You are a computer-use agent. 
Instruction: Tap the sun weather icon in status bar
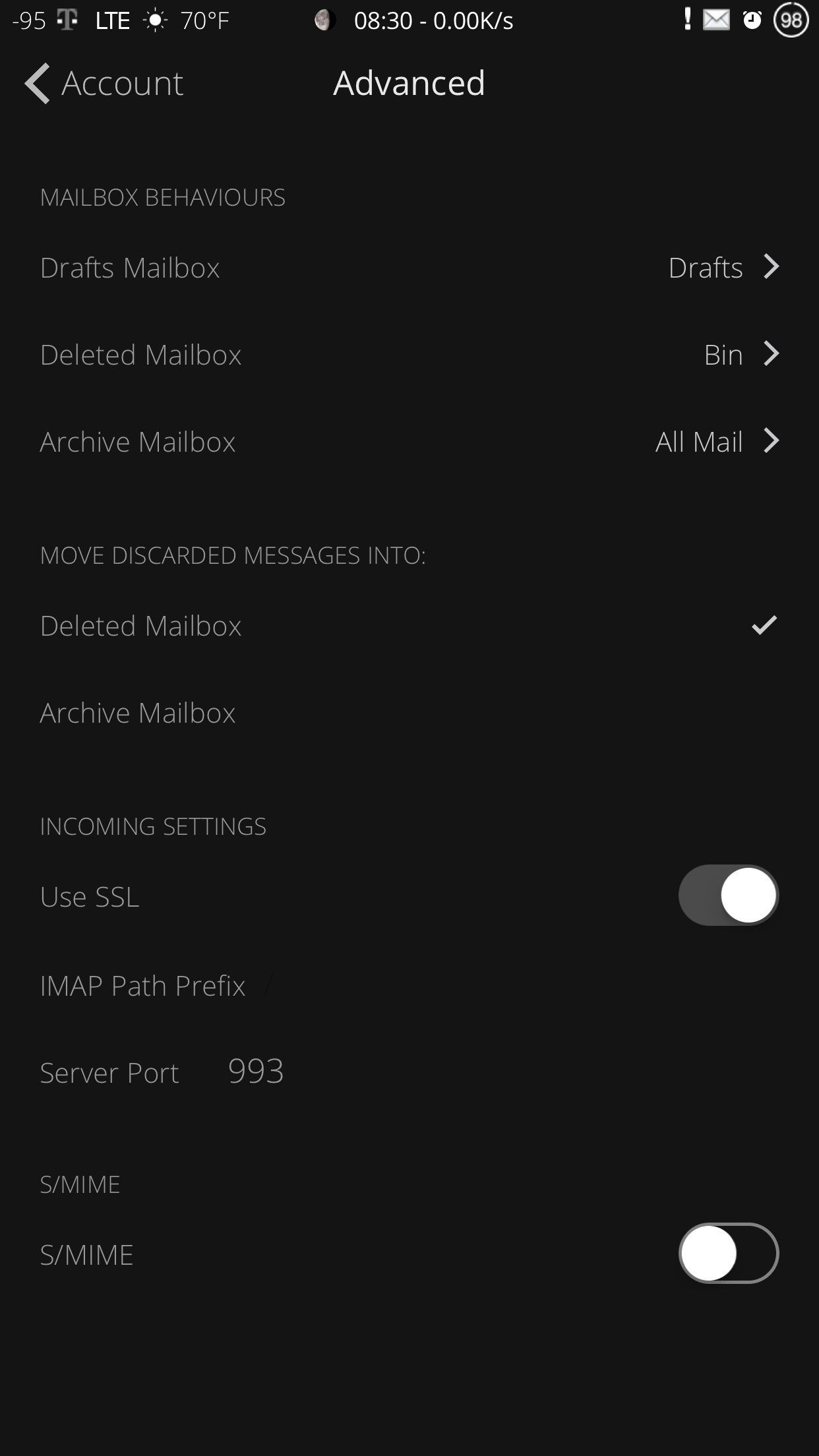click(x=155, y=21)
